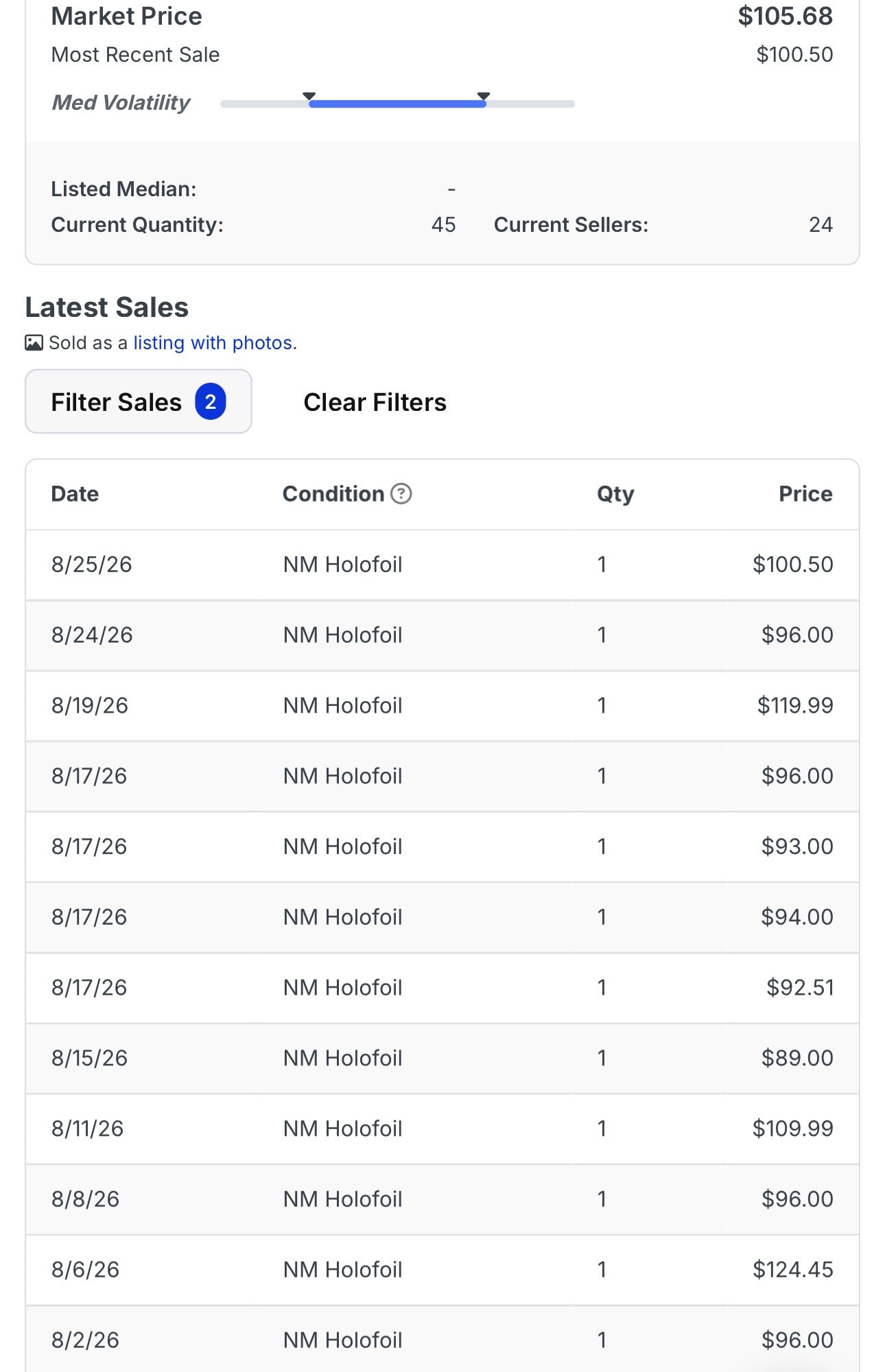Open the Filter Sales button

pyautogui.click(x=139, y=401)
